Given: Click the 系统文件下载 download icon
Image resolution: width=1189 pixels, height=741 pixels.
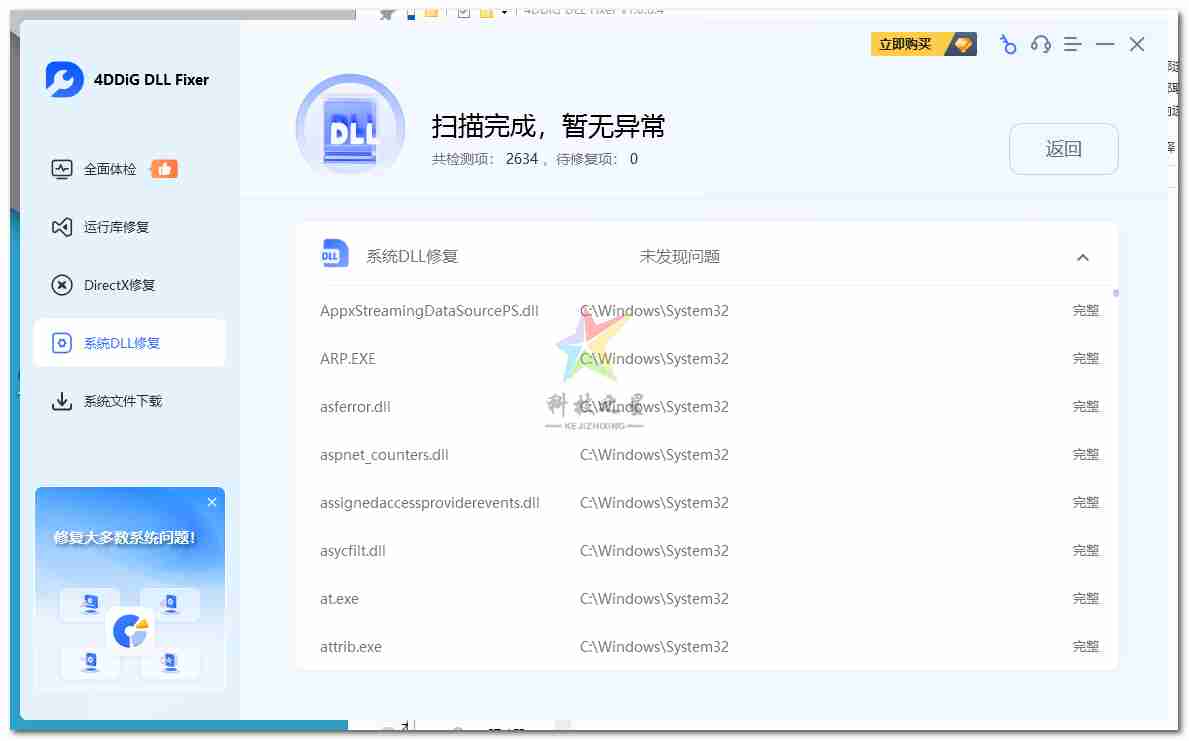Looking at the screenshot, I should [x=62, y=401].
